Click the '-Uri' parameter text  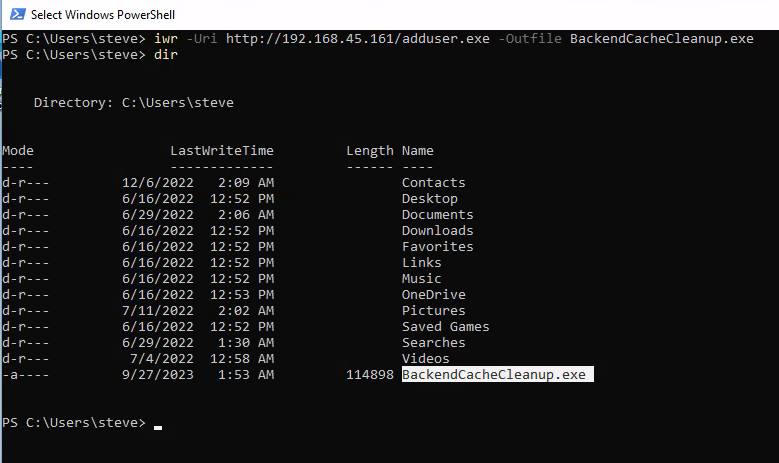click(x=202, y=39)
